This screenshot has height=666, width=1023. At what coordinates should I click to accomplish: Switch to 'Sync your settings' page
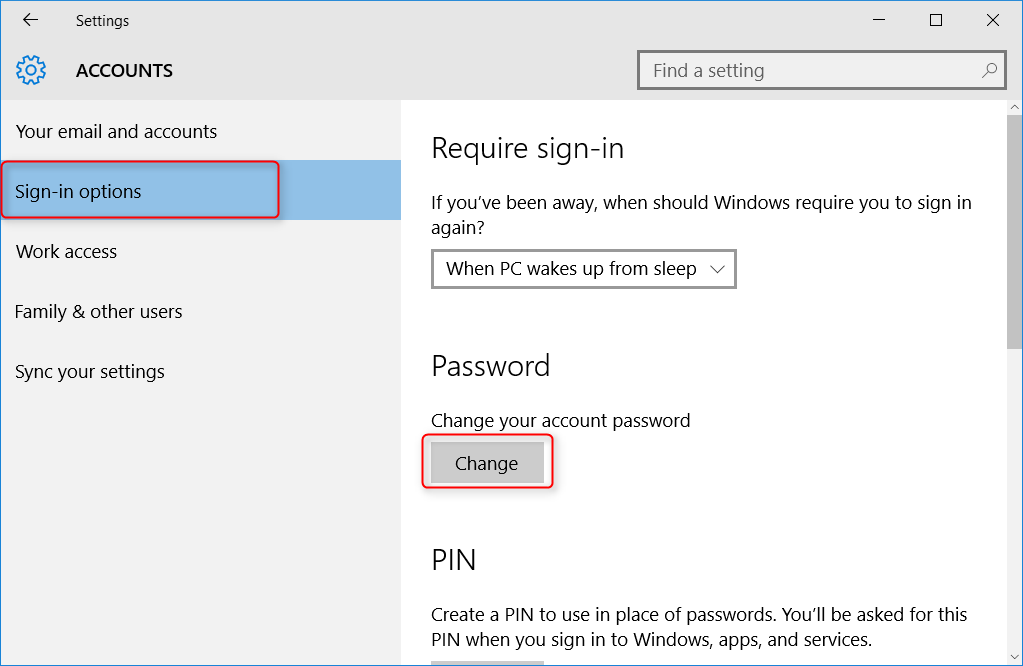click(90, 372)
